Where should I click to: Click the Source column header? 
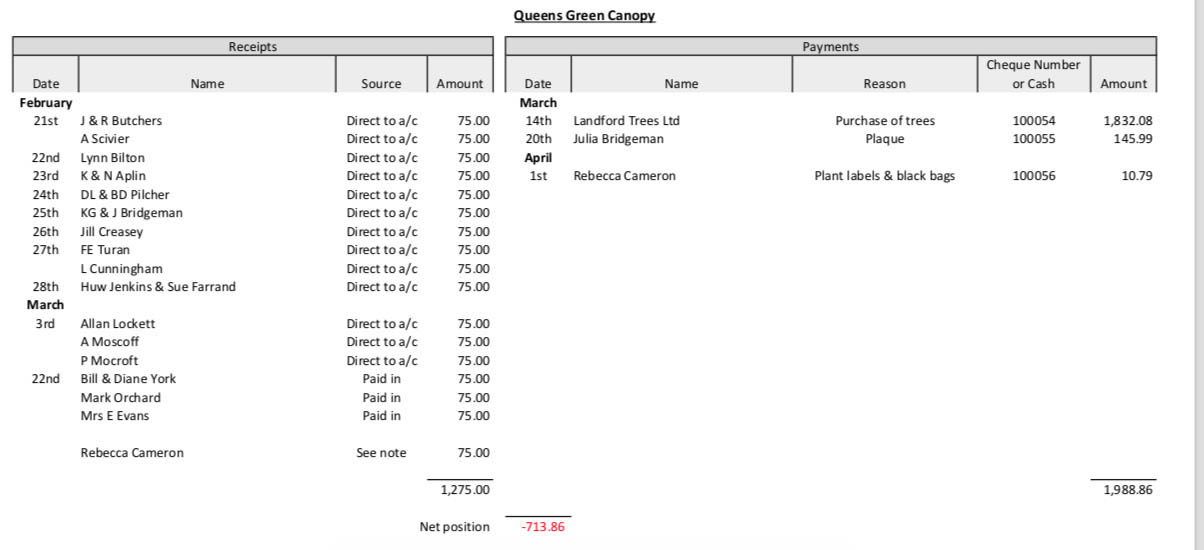(x=381, y=84)
